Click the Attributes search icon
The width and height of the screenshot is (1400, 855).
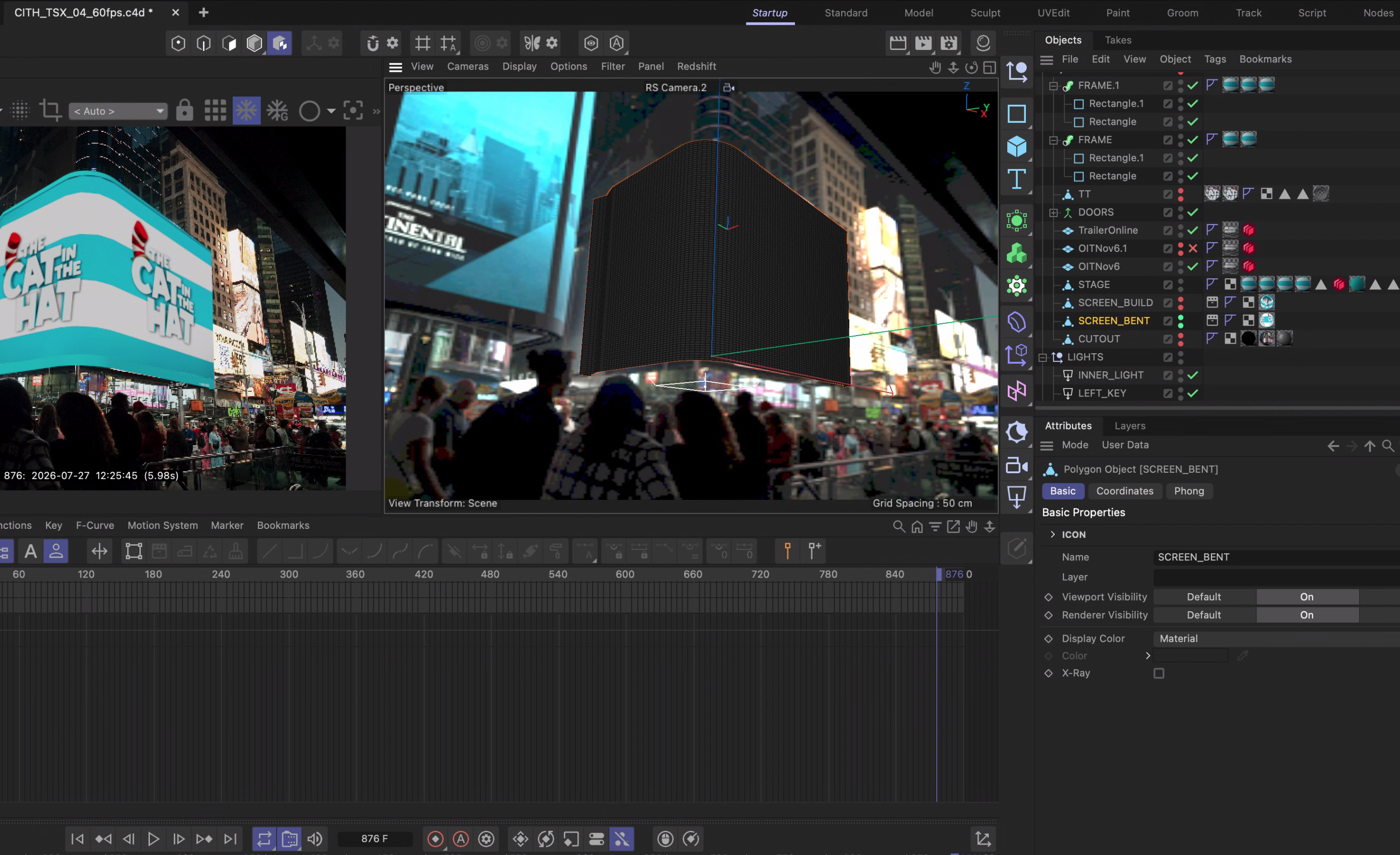(1388, 446)
